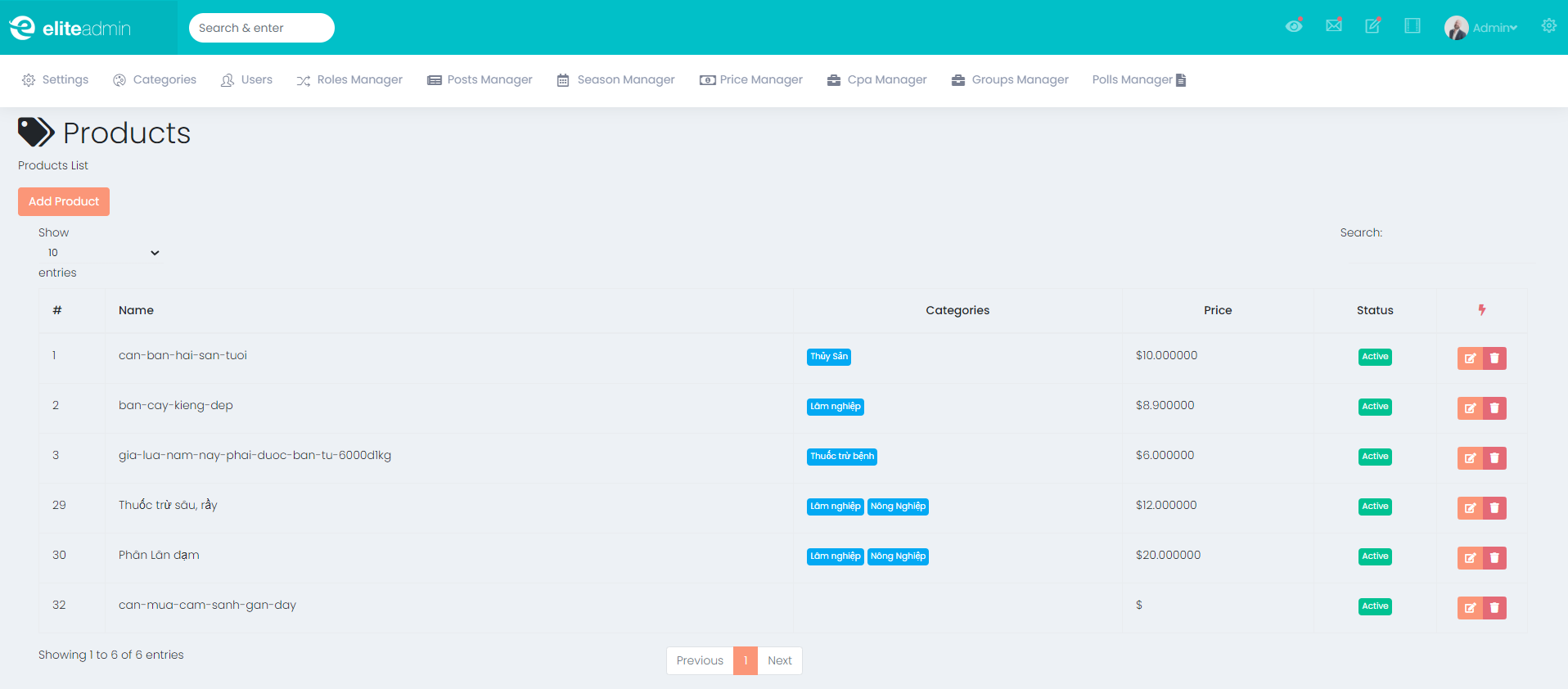The height and width of the screenshot is (689, 1568).
Task: Delete product can-mua-cam-sanh-gan-day
Action: pos(1494,608)
